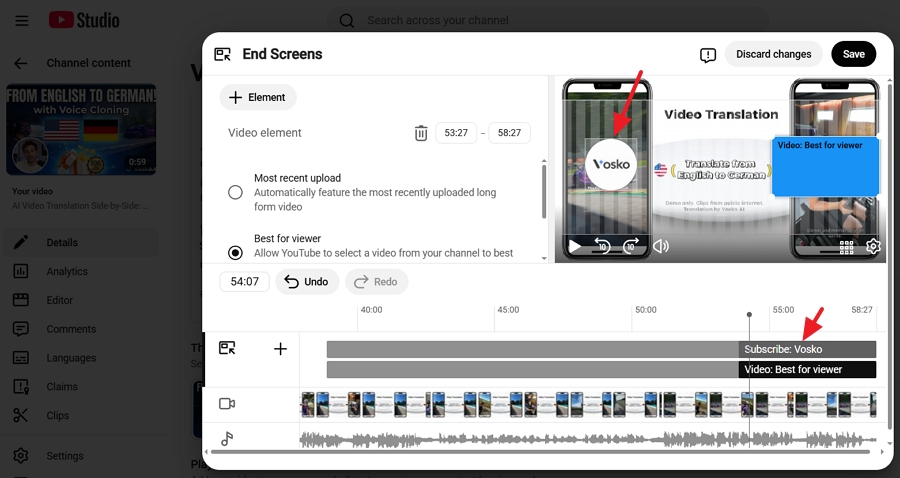The width and height of the screenshot is (900, 478).
Task: Select the Most recent upload option
Action: click(x=235, y=192)
